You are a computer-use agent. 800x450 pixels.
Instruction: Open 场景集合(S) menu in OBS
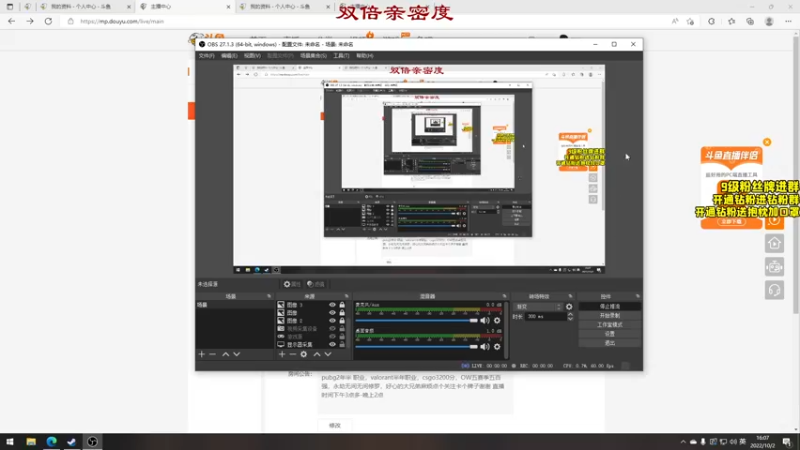tap(313, 56)
